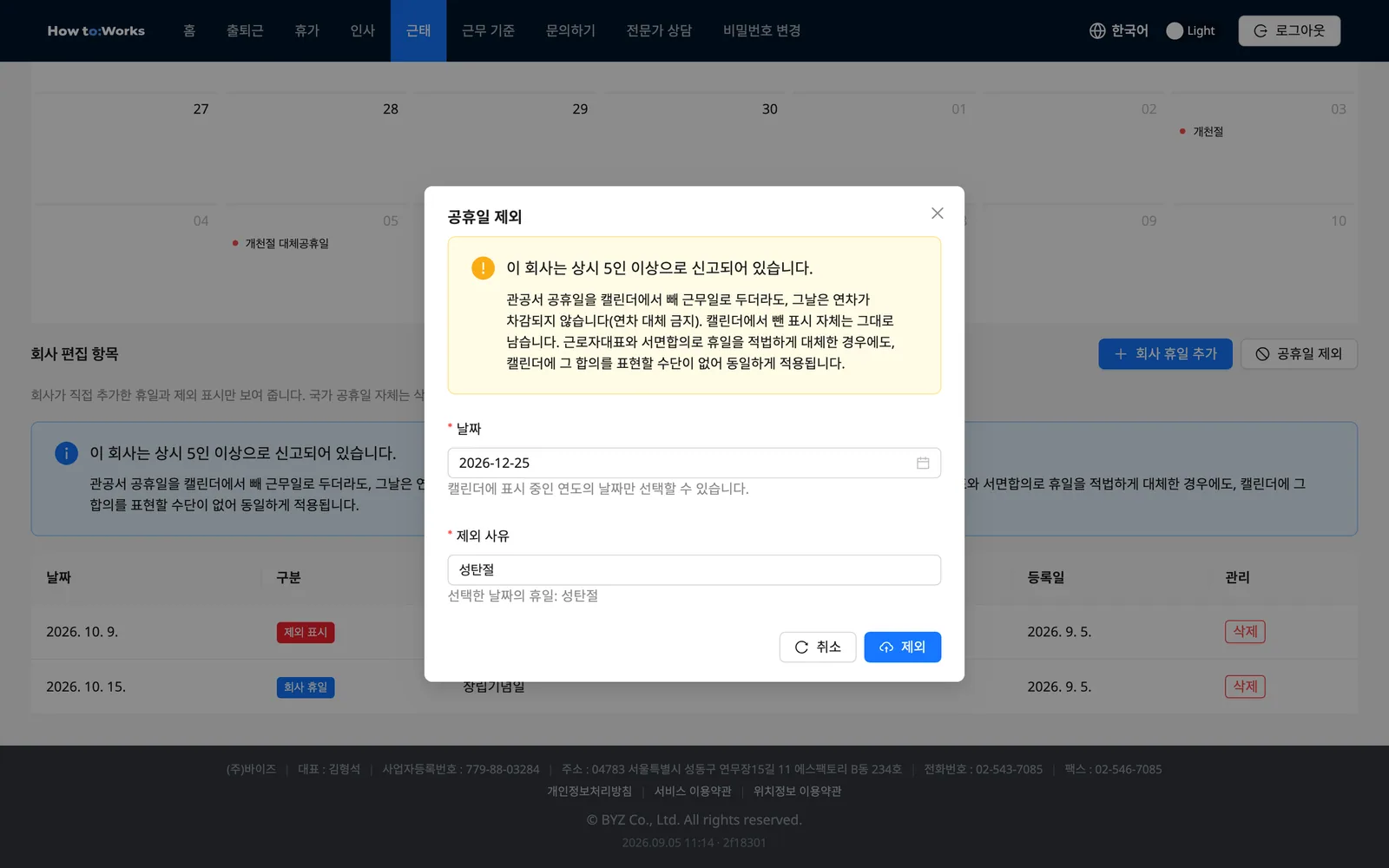The image size is (1389, 868).
Task: Click the blue info icon in the notice banner
Action: 66,453
